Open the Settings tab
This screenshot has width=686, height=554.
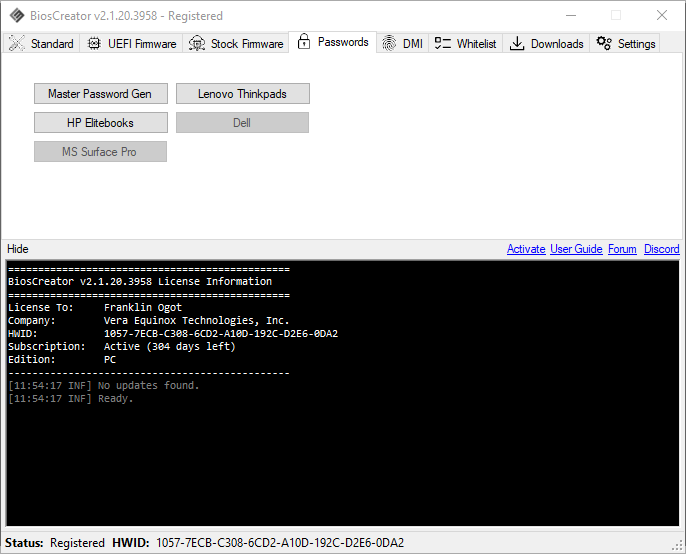pyautogui.click(x=625, y=43)
